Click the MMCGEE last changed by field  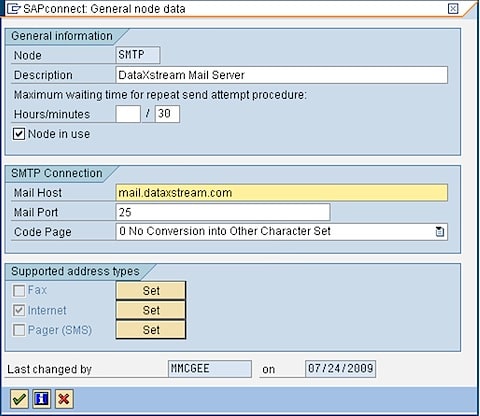click(x=210, y=369)
